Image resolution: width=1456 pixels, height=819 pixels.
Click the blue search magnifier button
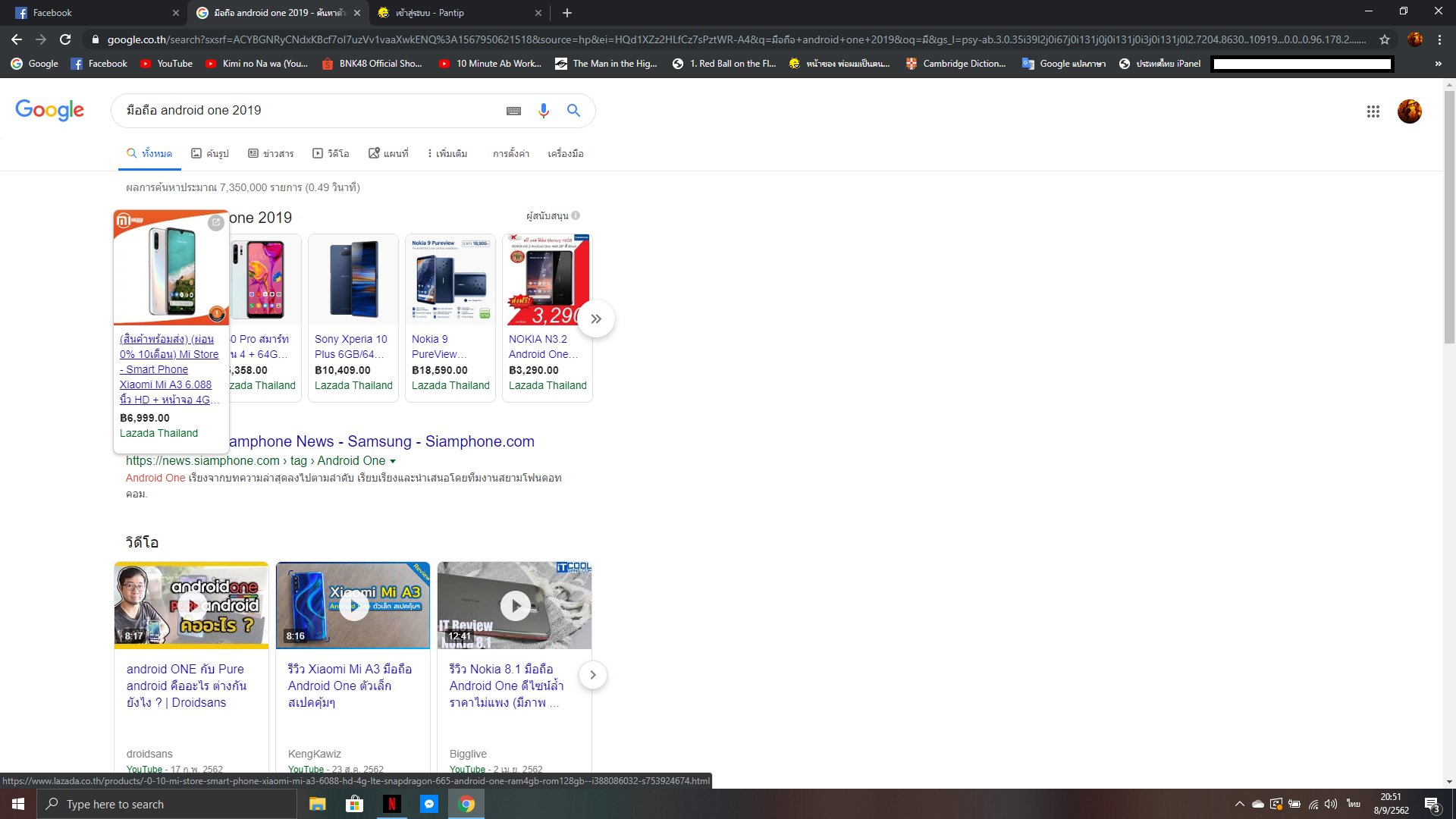tap(574, 111)
